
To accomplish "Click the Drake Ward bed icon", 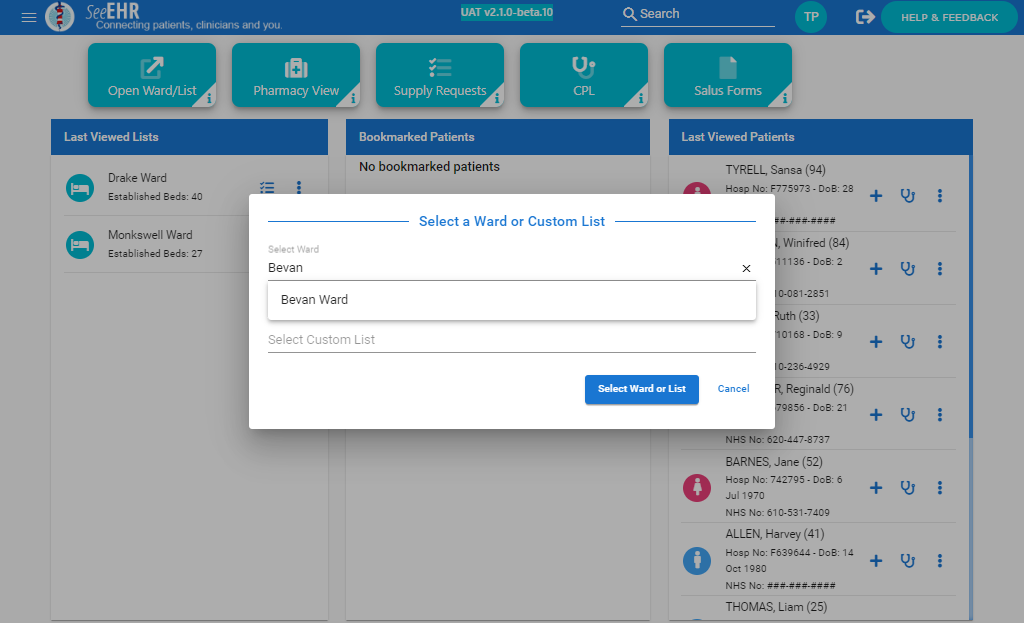I will [80, 188].
